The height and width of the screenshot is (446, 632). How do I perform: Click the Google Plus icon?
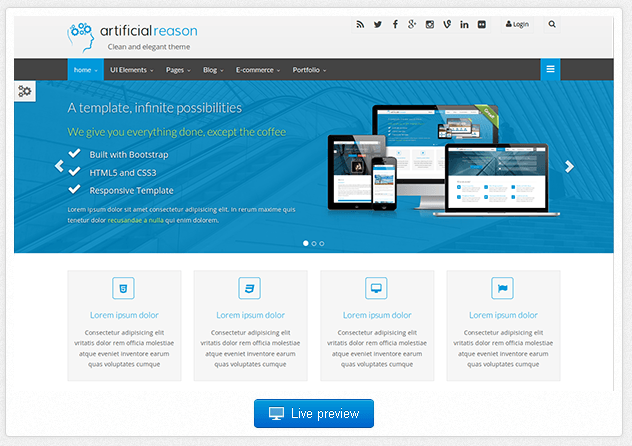(412, 24)
